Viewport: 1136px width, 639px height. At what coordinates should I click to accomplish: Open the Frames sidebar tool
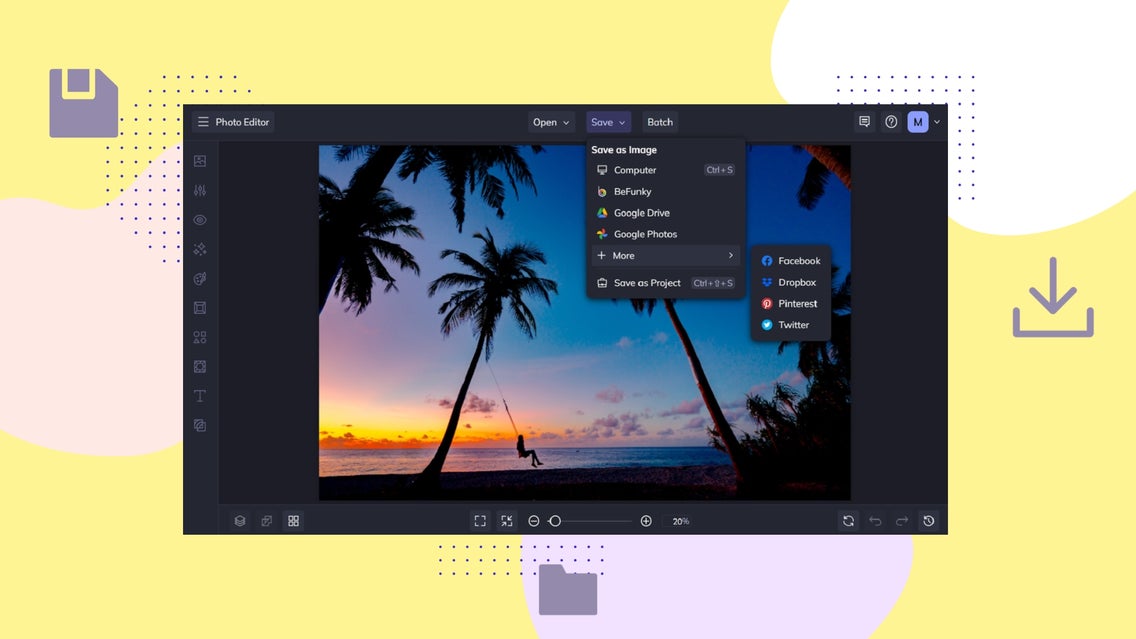click(x=200, y=308)
